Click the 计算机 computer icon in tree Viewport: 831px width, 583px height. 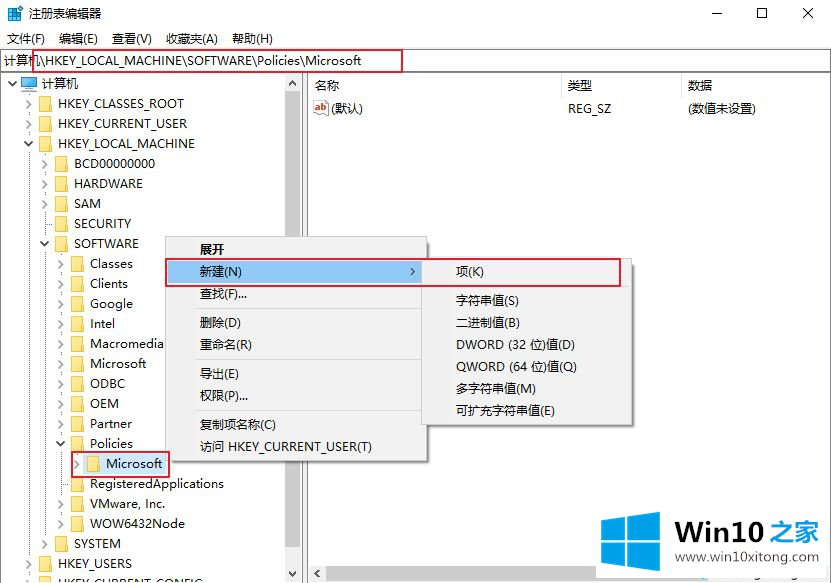click(29, 84)
